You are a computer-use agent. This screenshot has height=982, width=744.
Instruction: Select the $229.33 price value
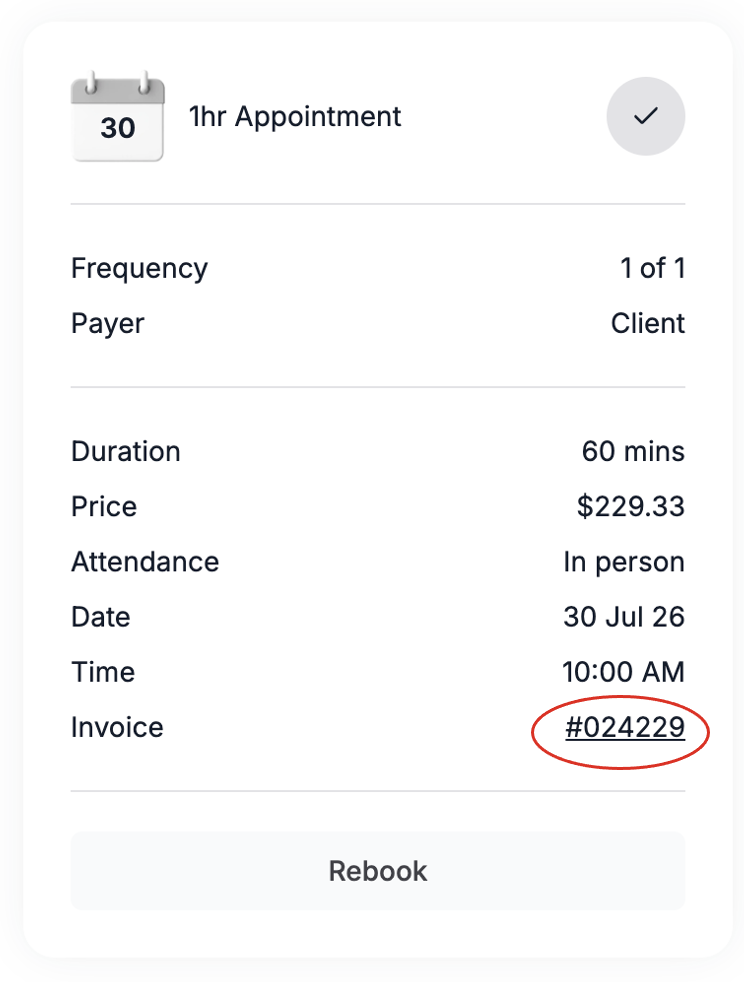(631, 507)
